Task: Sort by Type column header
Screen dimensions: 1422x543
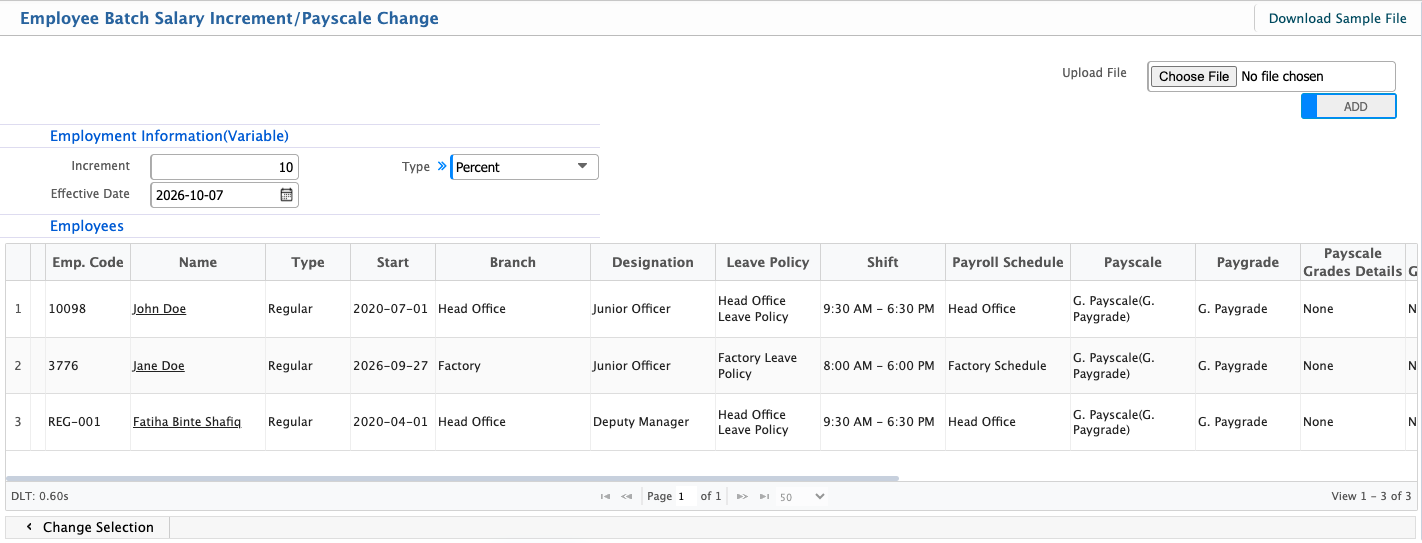Action: (308, 262)
